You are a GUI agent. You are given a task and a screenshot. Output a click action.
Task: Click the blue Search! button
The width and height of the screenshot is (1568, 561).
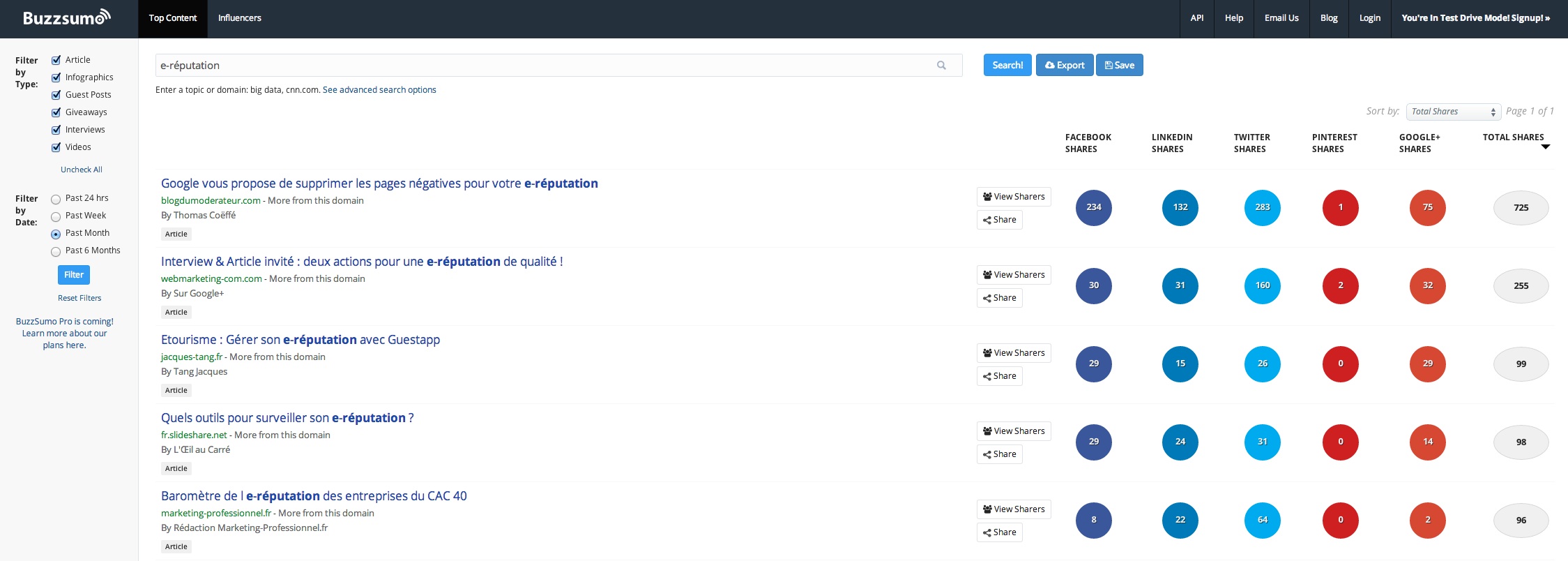pos(1007,65)
